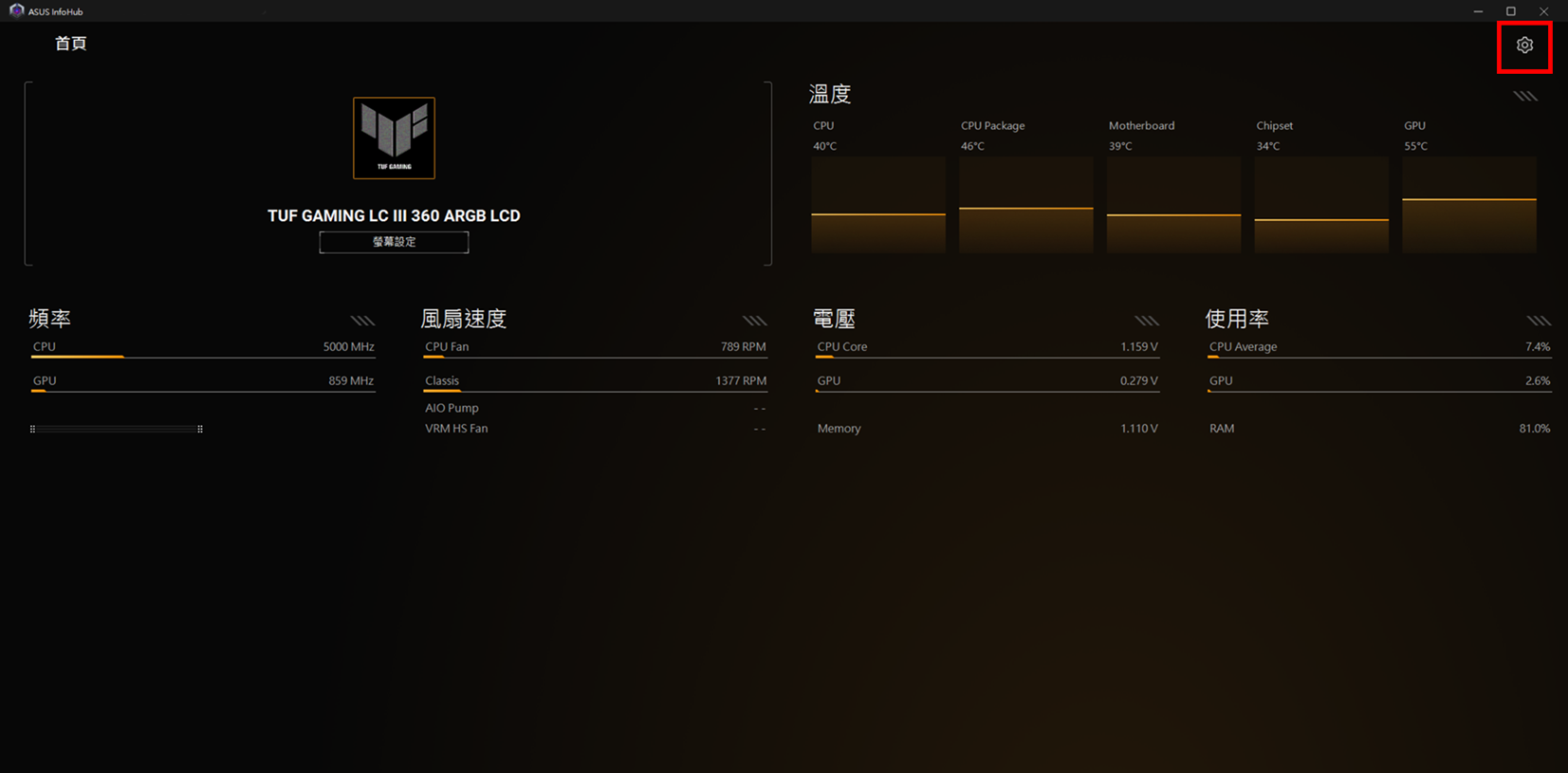
Task: Click the stripe icon beside 頻率 heading
Action: 362,321
